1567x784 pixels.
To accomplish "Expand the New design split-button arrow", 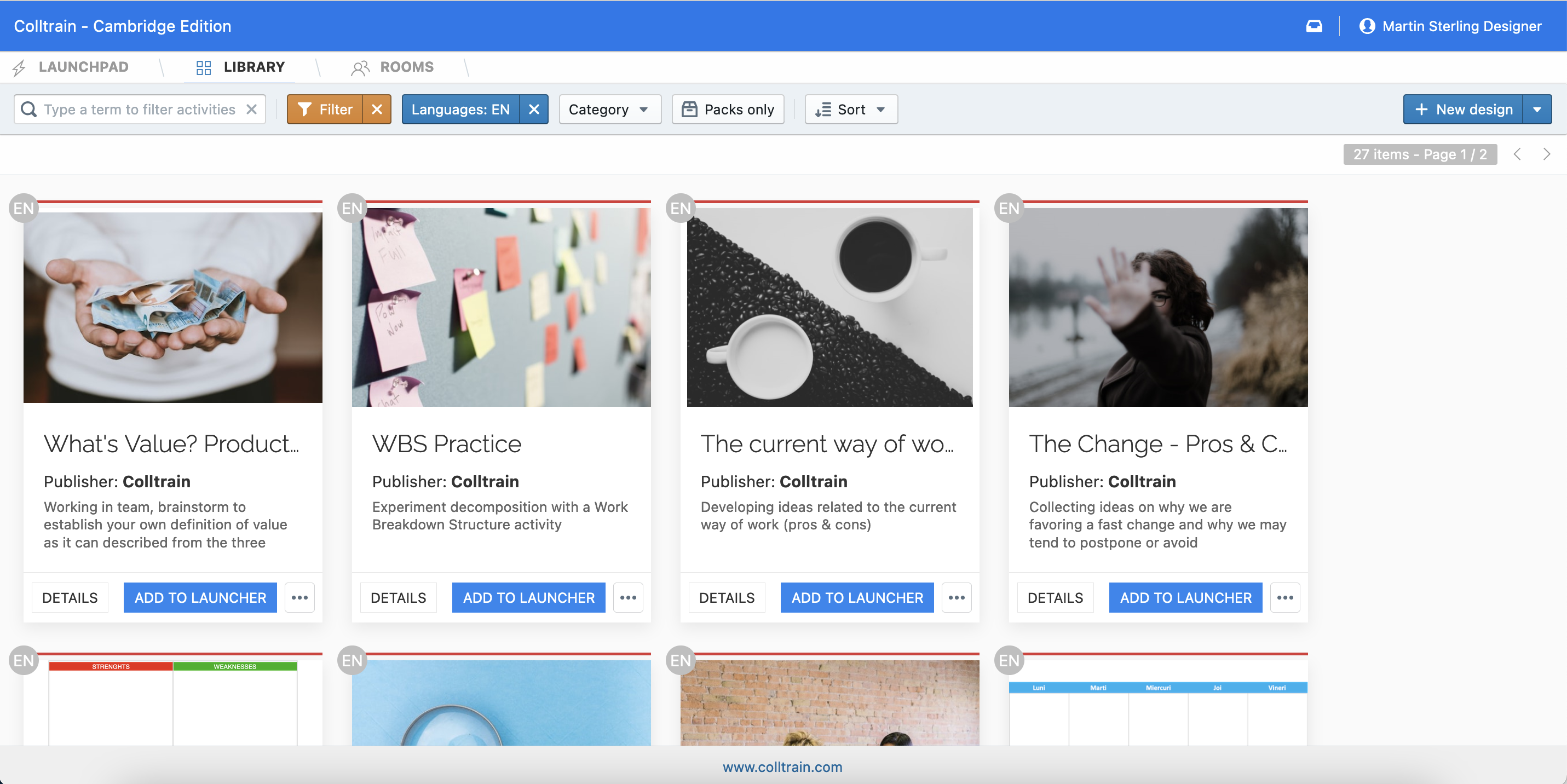I will point(1539,109).
